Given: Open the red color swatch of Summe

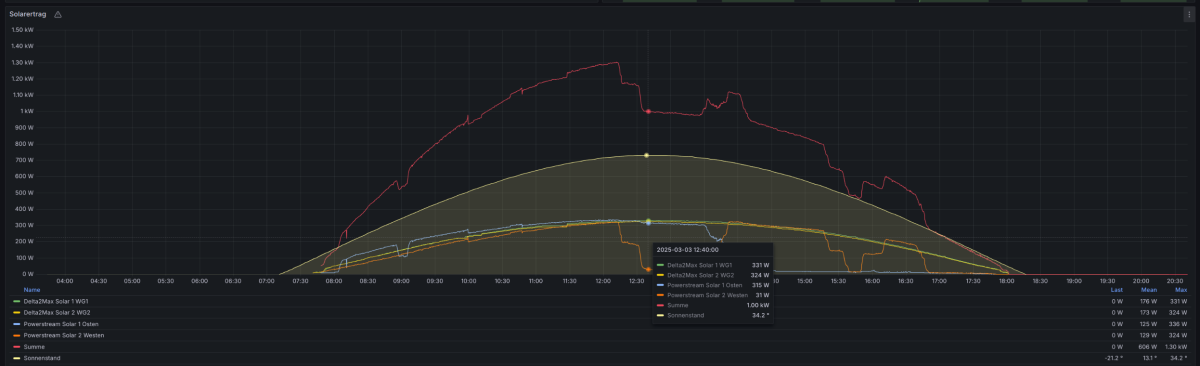Looking at the screenshot, I should pyautogui.click(x=16, y=347).
